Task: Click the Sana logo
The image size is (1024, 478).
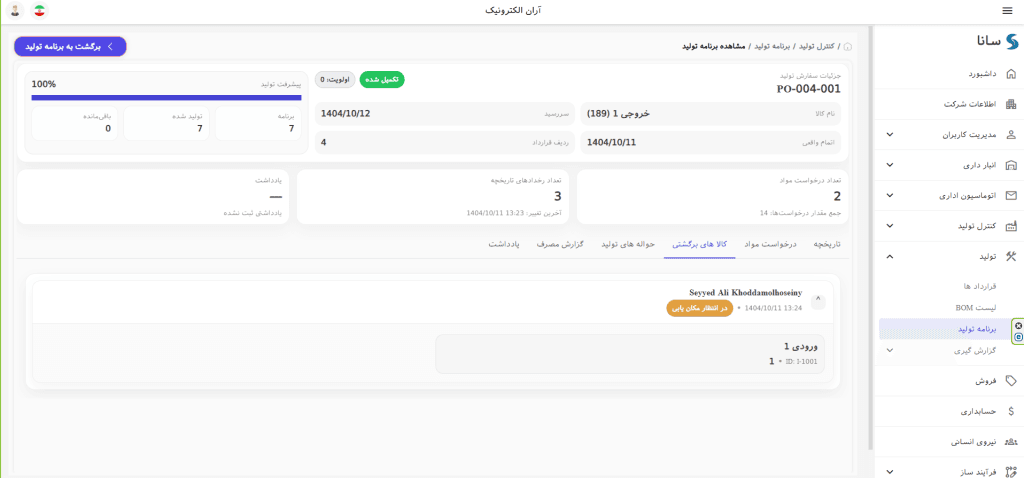Action: (x=997, y=43)
